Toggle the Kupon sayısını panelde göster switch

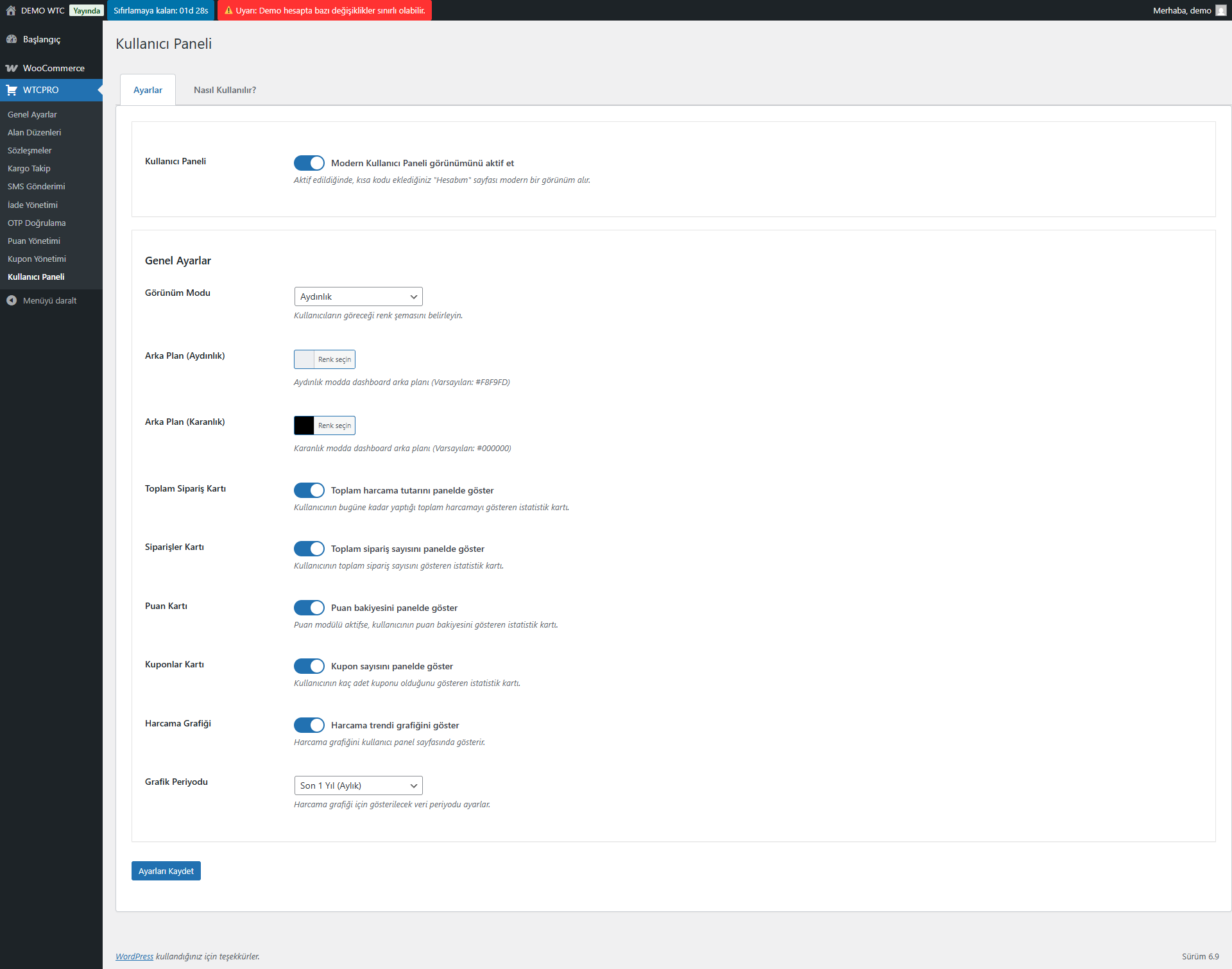coord(309,666)
